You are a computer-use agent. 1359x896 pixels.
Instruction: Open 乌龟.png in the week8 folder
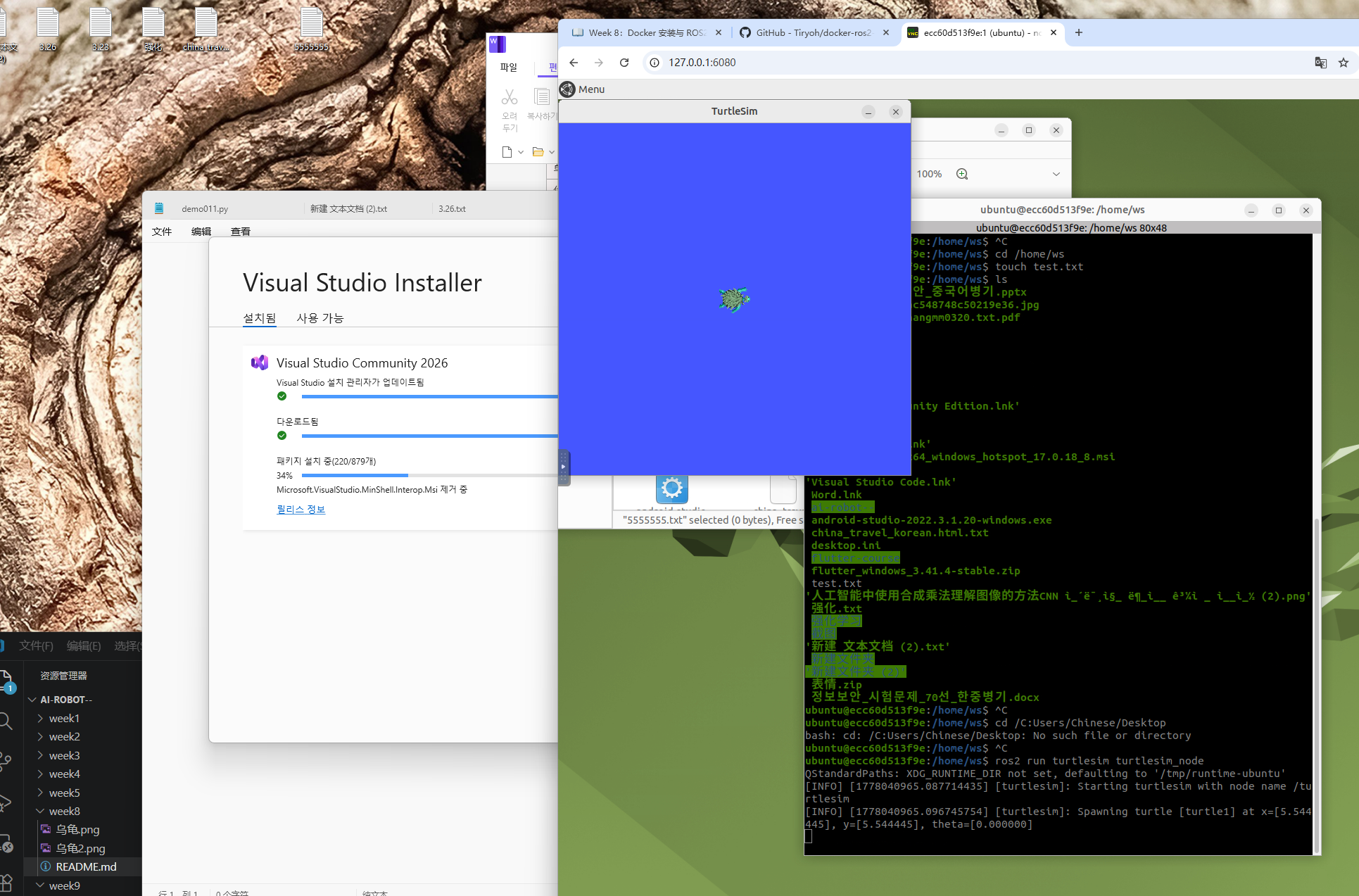77,830
